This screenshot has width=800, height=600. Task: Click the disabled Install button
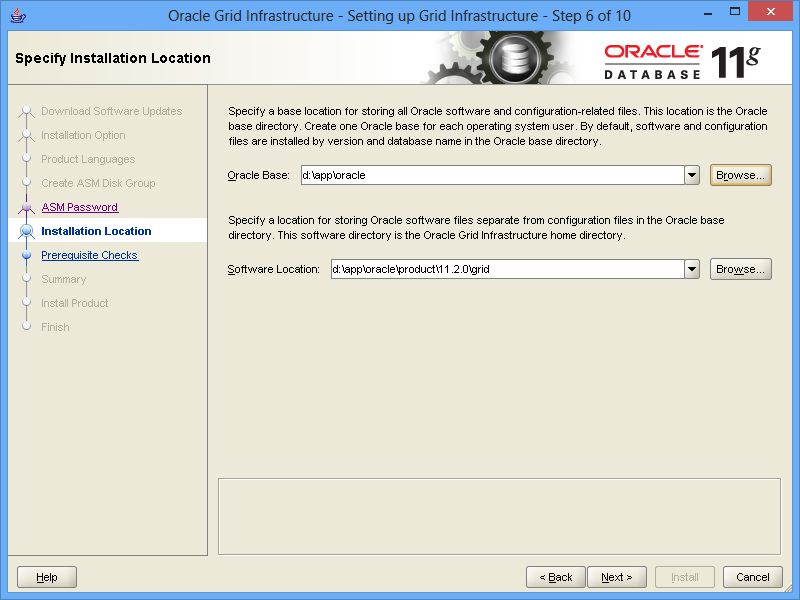pyautogui.click(x=685, y=577)
